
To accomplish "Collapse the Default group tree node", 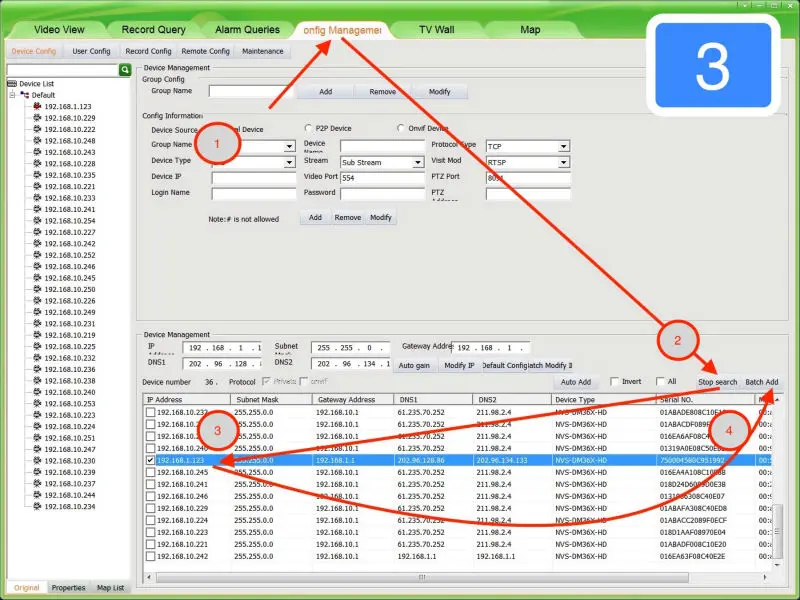I will click(12, 95).
